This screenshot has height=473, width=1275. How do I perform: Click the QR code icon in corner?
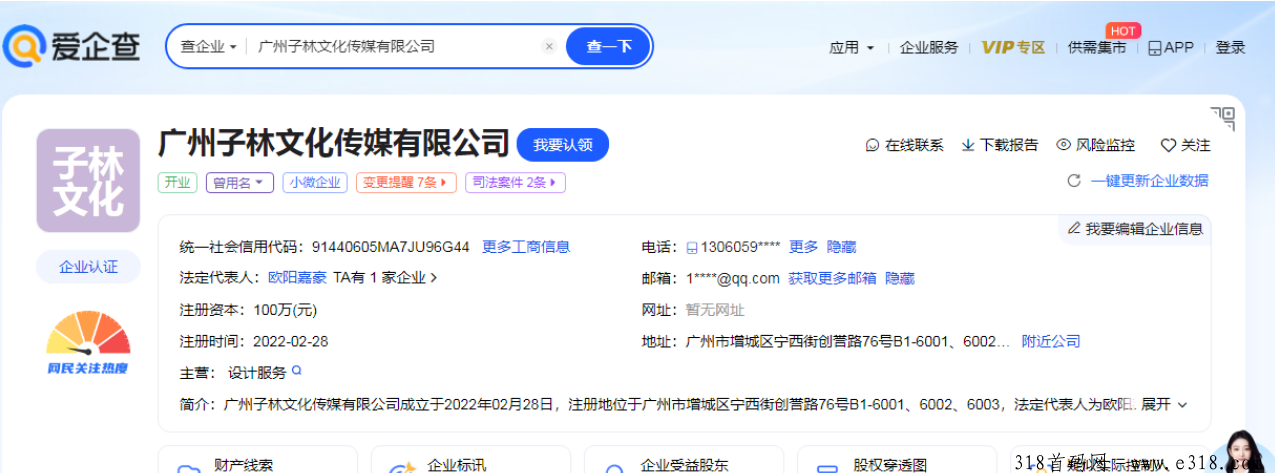coord(1222,118)
